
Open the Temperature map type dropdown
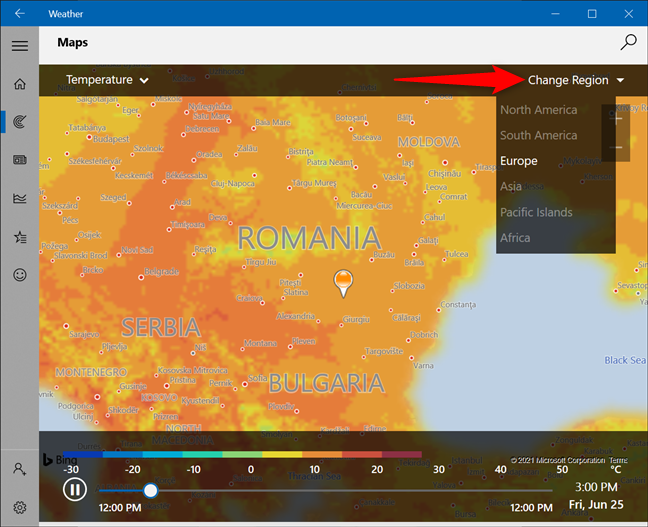(107, 80)
